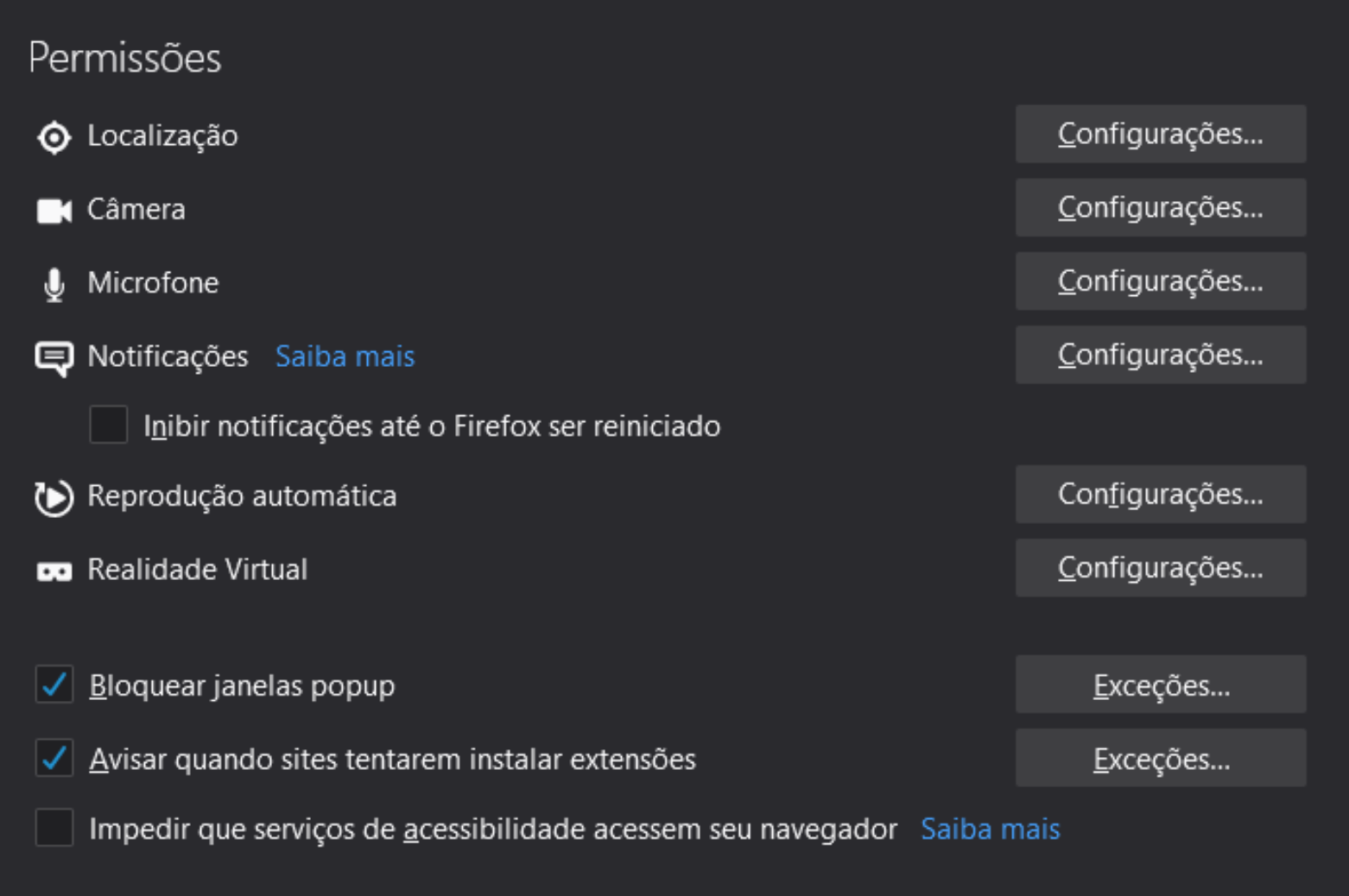Click the Câmera video icon
Viewport: 1349px width, 896px height.
54,211
